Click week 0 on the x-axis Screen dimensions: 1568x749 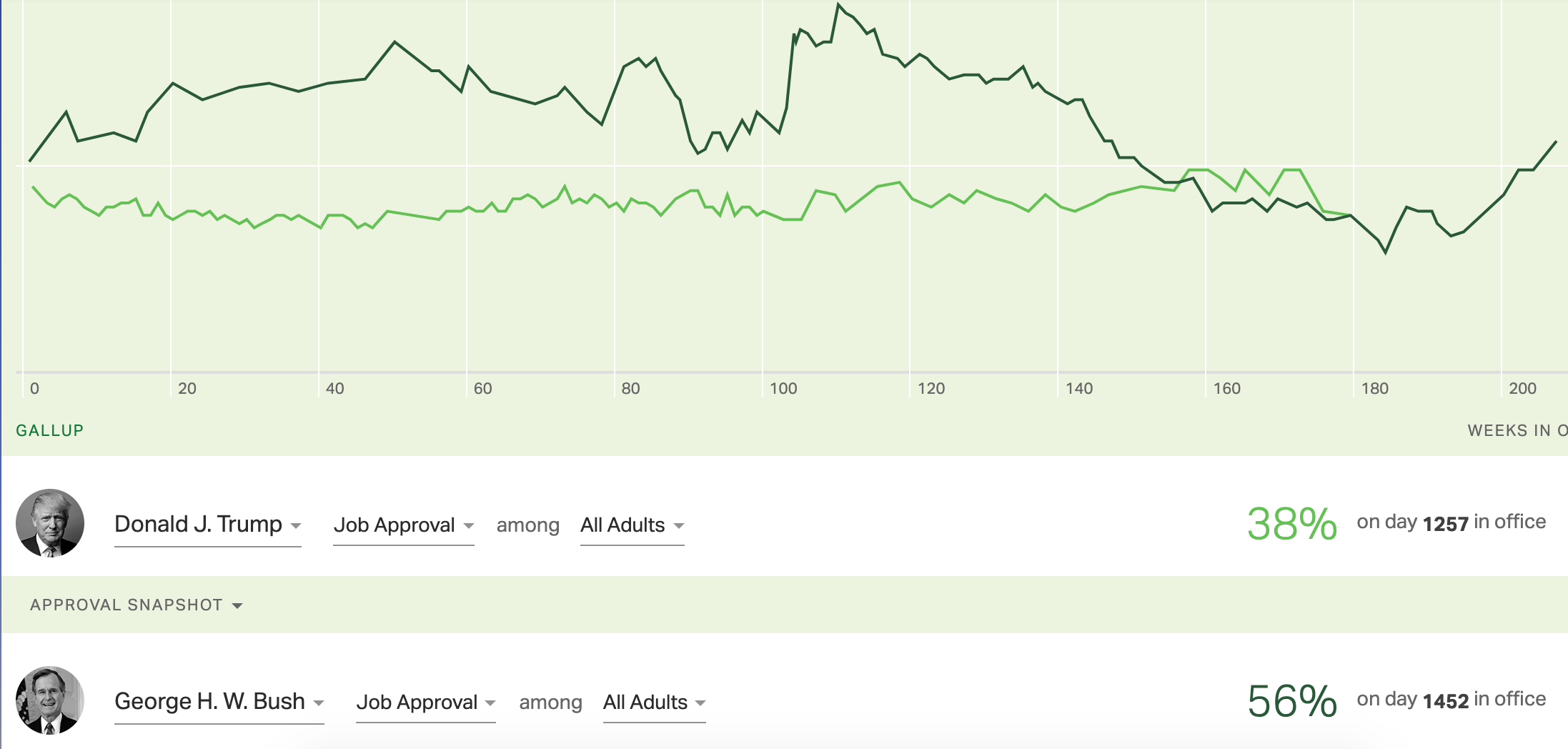(x=34, y=388)
